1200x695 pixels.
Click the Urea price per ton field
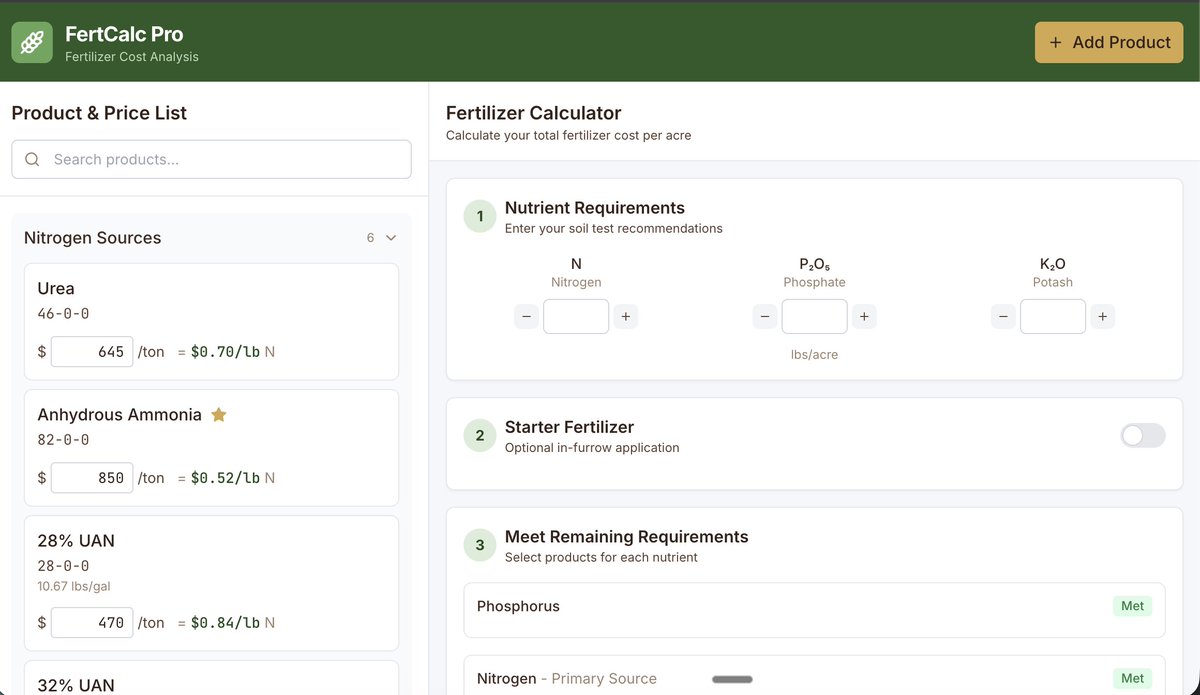92,352
